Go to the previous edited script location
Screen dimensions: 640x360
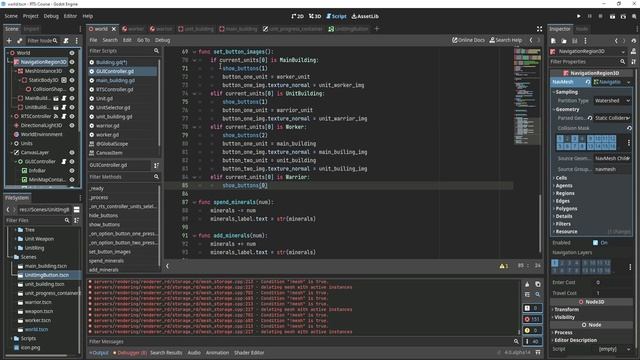coord(531,40)
